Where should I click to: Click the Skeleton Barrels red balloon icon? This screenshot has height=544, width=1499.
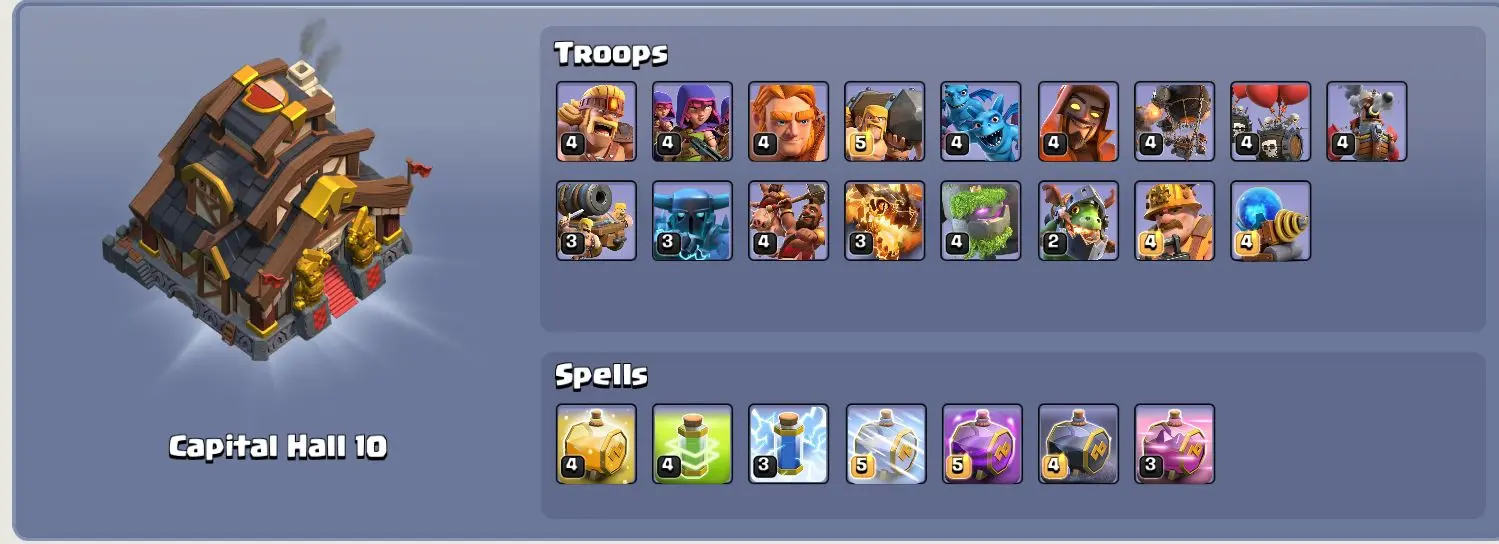(1270, 122)
